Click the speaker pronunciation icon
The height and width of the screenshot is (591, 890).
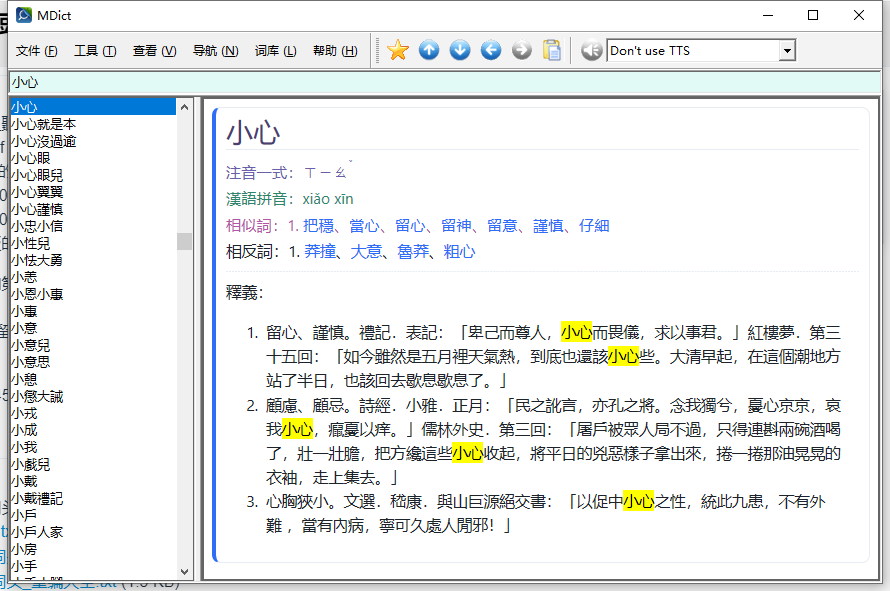point(591,50)
